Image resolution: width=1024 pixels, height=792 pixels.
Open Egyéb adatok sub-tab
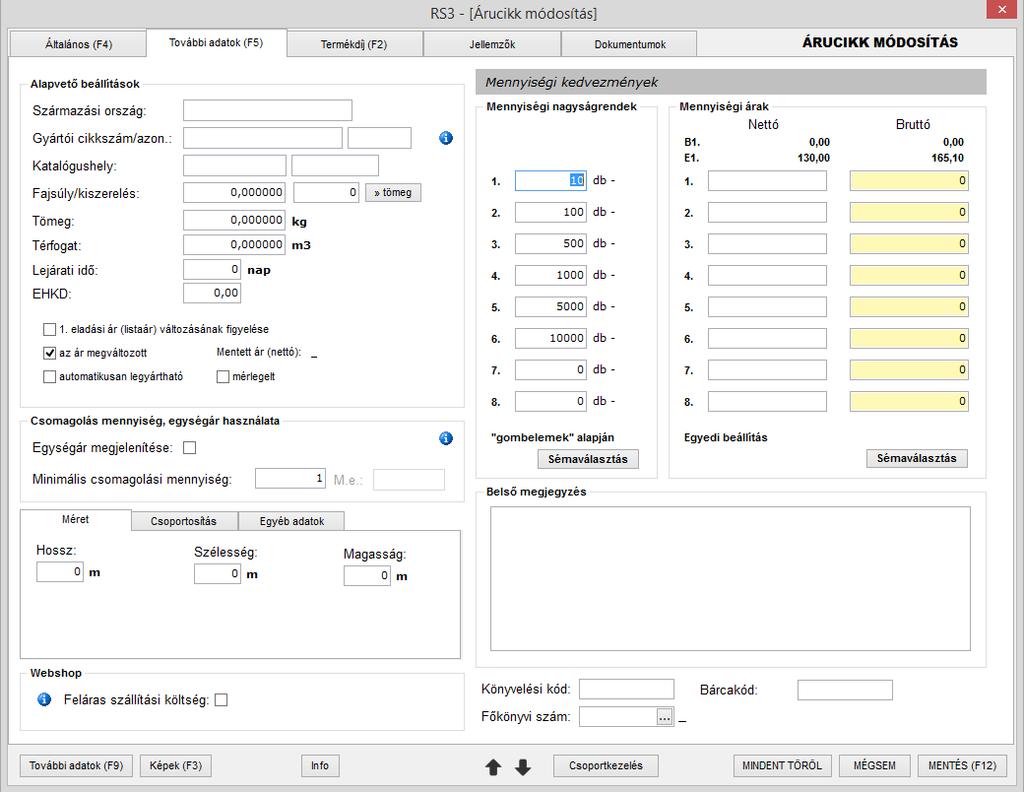[x=291, y=521]
